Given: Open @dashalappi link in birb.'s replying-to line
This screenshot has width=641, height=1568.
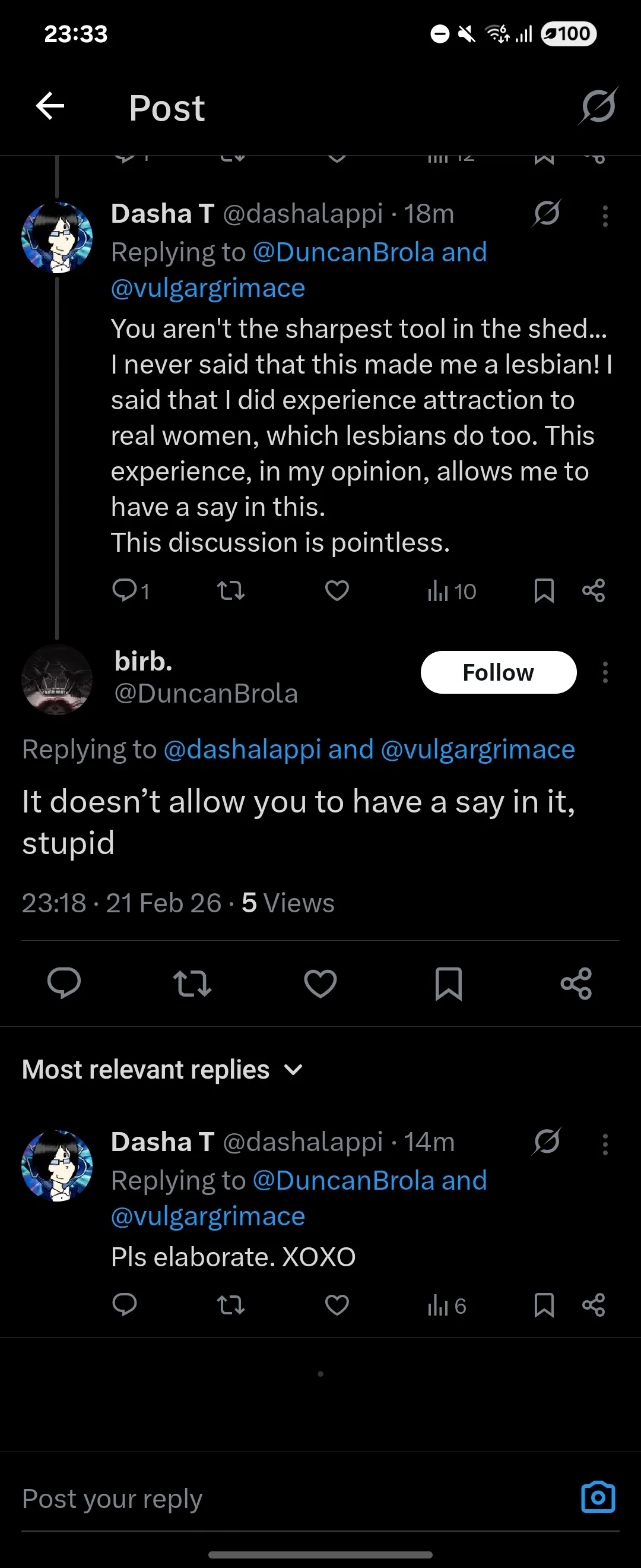Looking at the screenshot, I should coord(242,750).
